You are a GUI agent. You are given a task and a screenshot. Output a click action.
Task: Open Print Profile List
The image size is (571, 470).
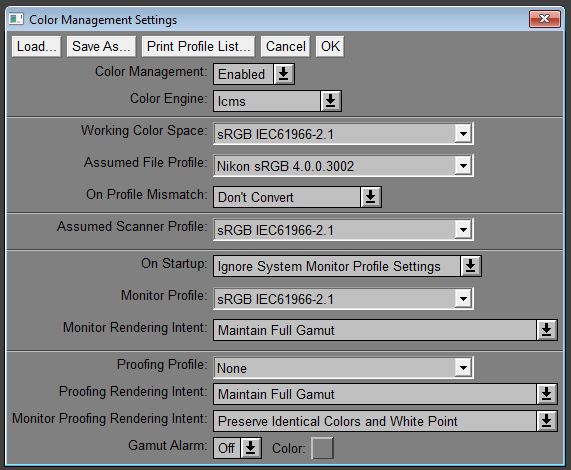pos(198,46)
